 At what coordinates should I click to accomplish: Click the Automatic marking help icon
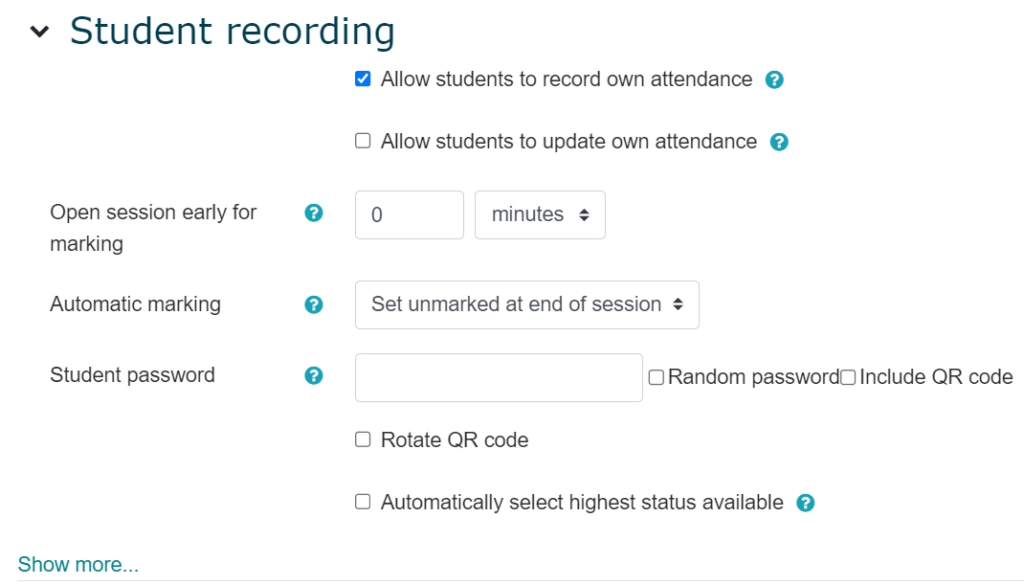tap(314, 305)
